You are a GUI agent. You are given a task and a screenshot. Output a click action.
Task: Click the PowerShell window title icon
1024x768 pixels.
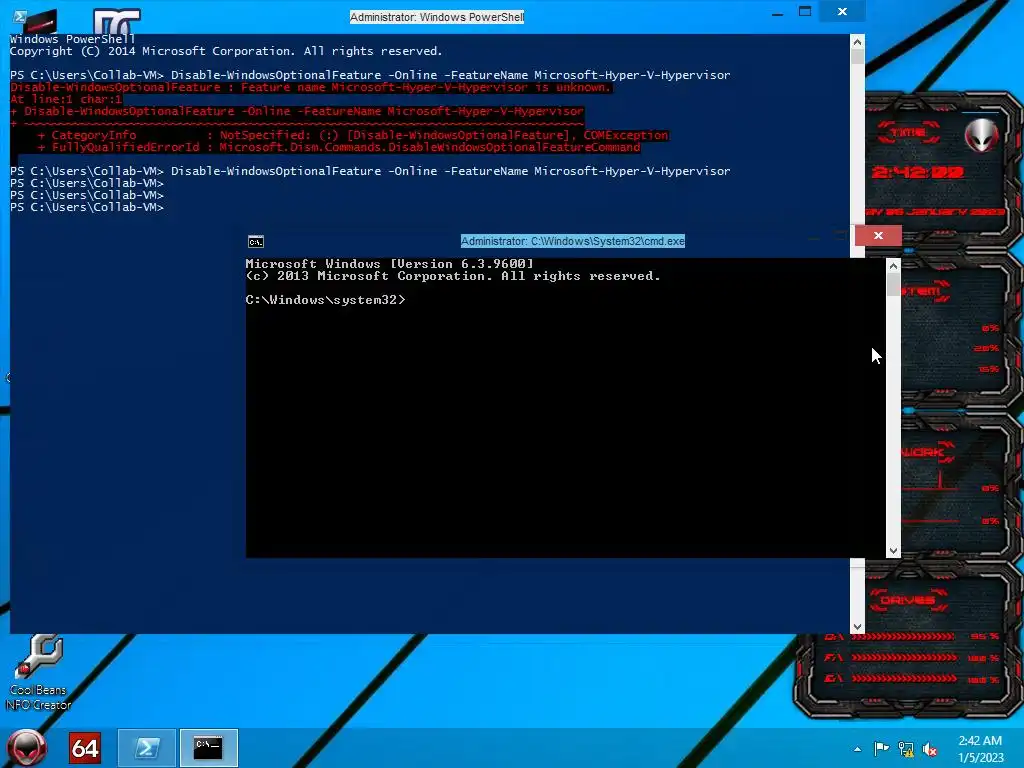(x=20, y=16)
